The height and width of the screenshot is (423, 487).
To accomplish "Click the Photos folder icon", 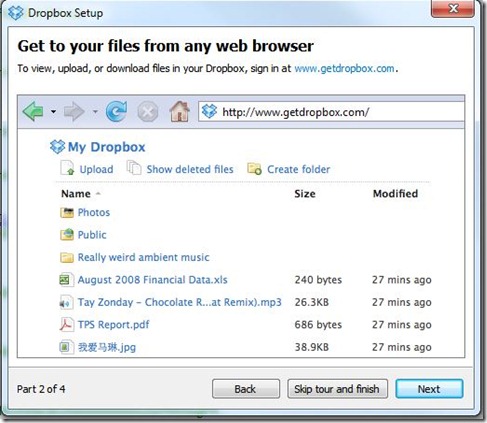I will click(x=67, y=212).
